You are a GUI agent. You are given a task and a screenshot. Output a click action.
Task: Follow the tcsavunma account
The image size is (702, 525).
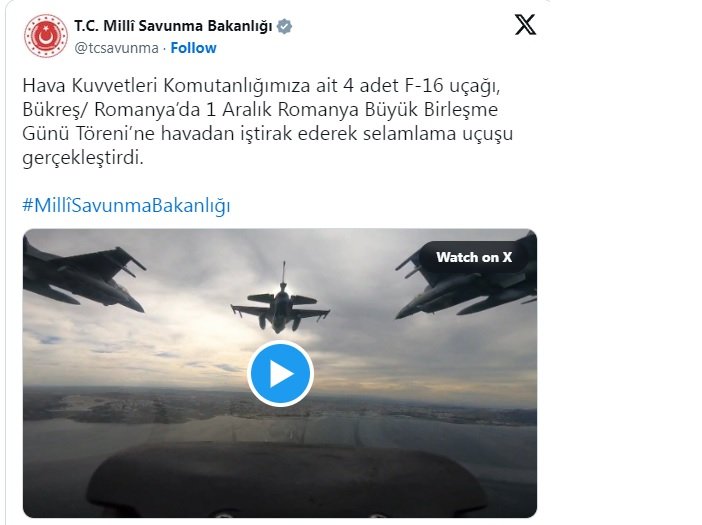[x=193, y=48]
